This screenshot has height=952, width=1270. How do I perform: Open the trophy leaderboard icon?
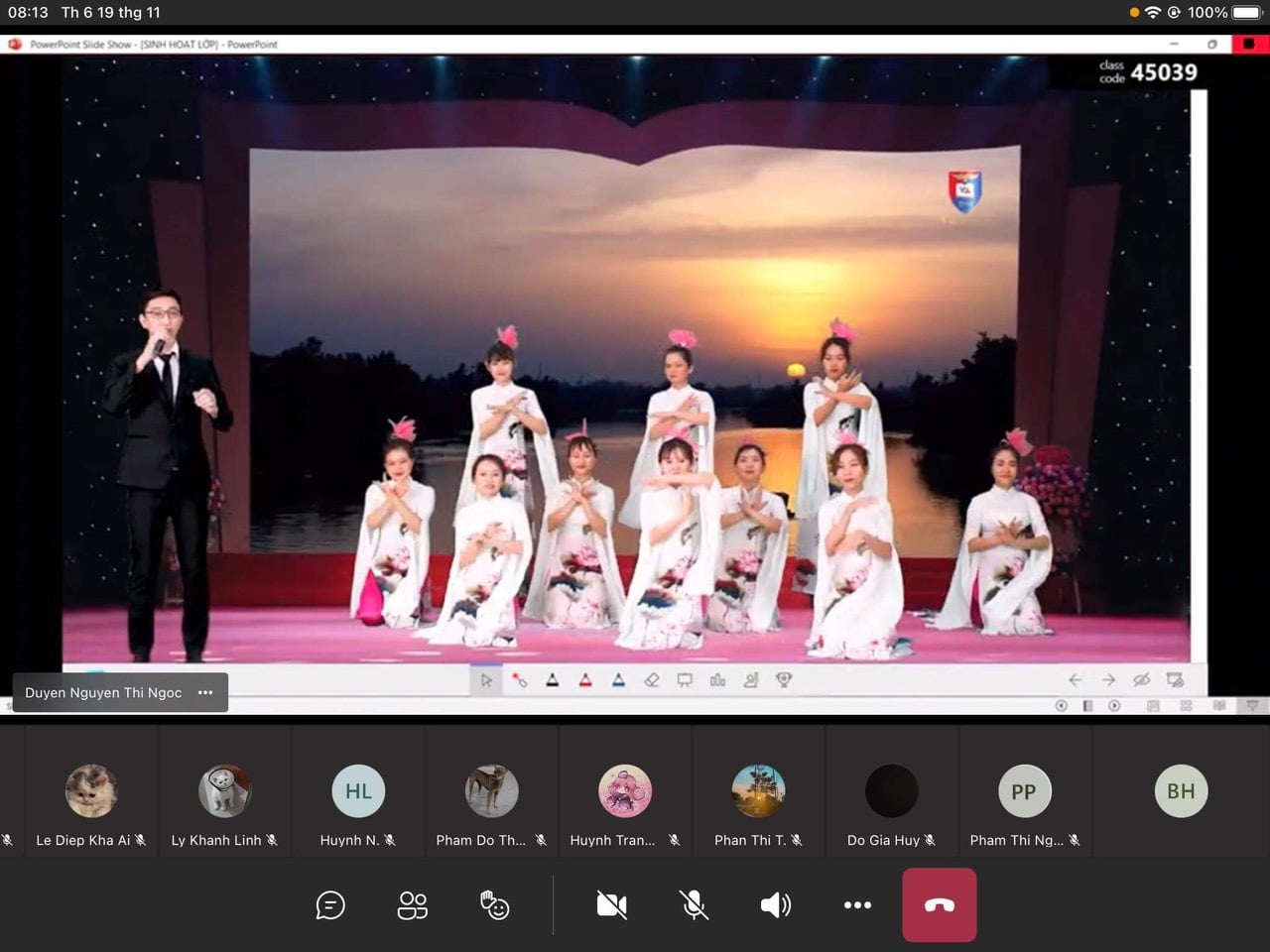[x=784, y=680]
